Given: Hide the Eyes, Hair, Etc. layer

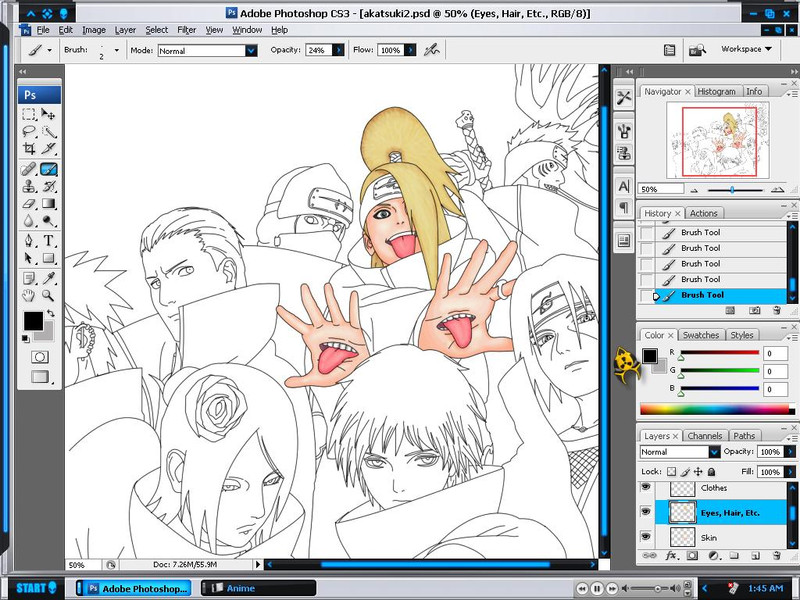Looking at the screenshot, I should tap(645, 512).
